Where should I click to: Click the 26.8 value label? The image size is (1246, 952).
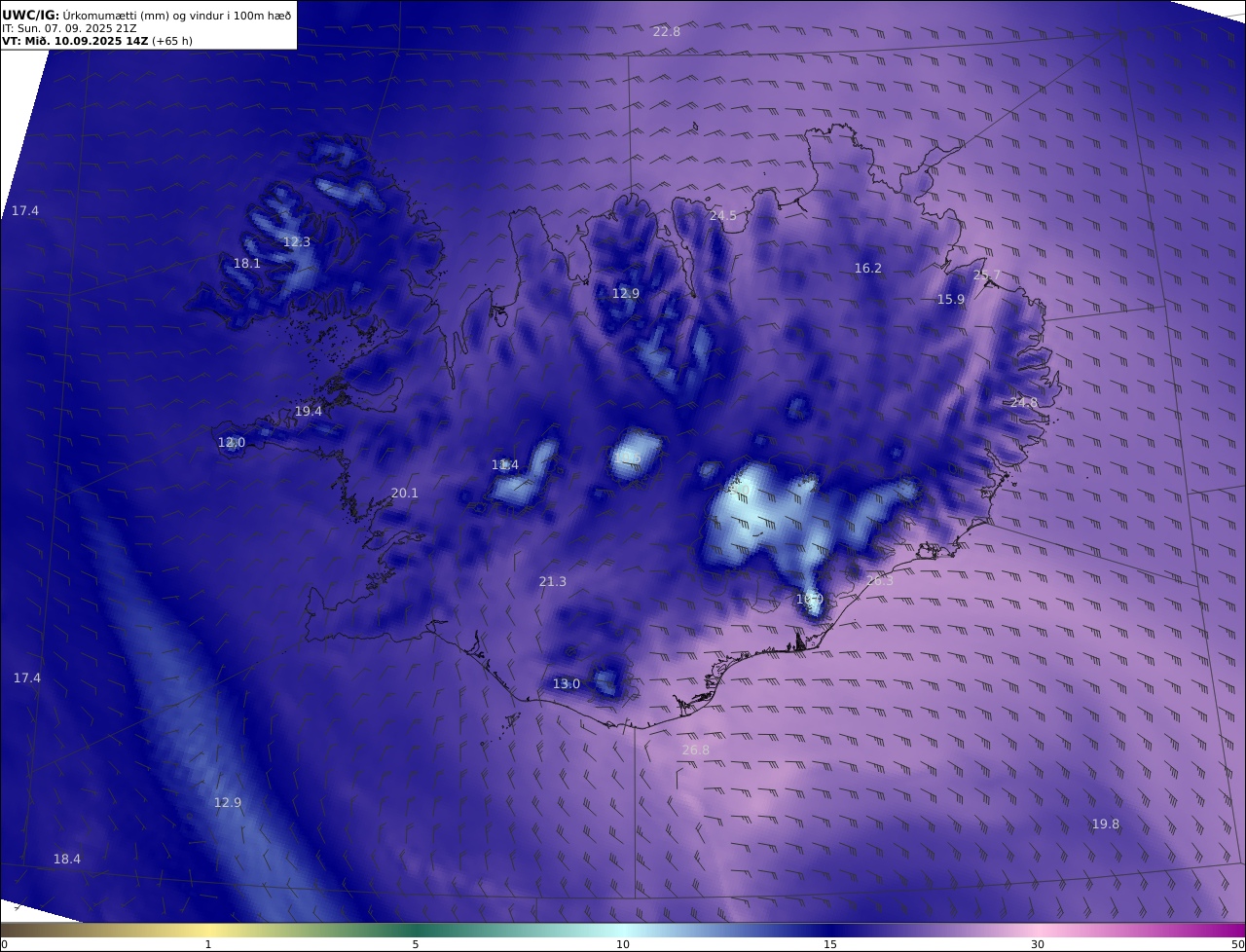tap(696, 751)
